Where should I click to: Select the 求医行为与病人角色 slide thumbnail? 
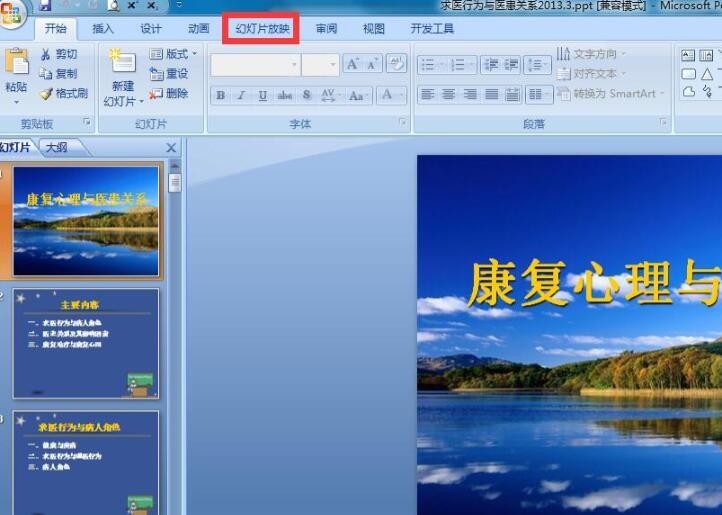(86, 463)
